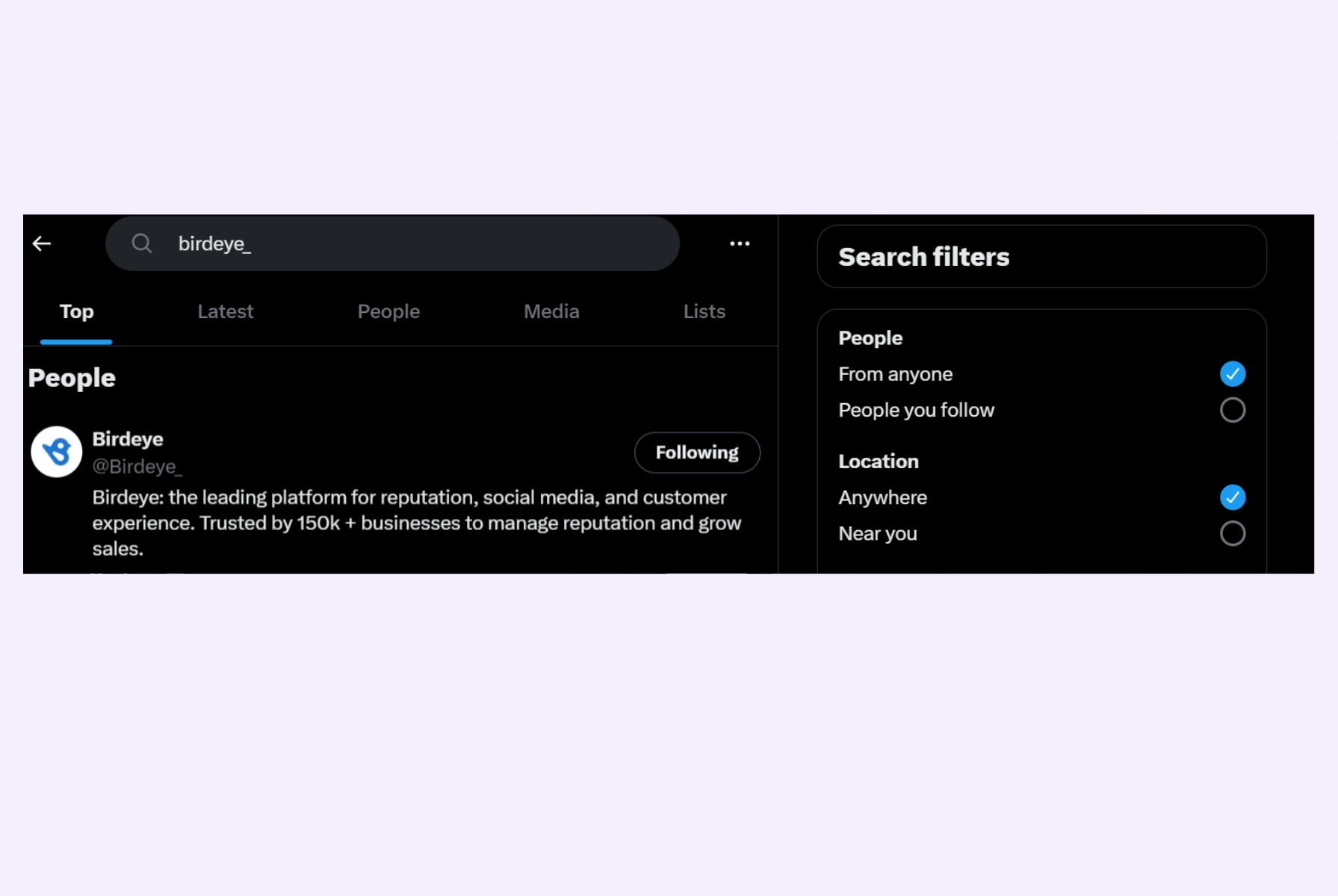Select the From anyone filter
This screenshot has width=1338, height=896.
tap(895, 373)
